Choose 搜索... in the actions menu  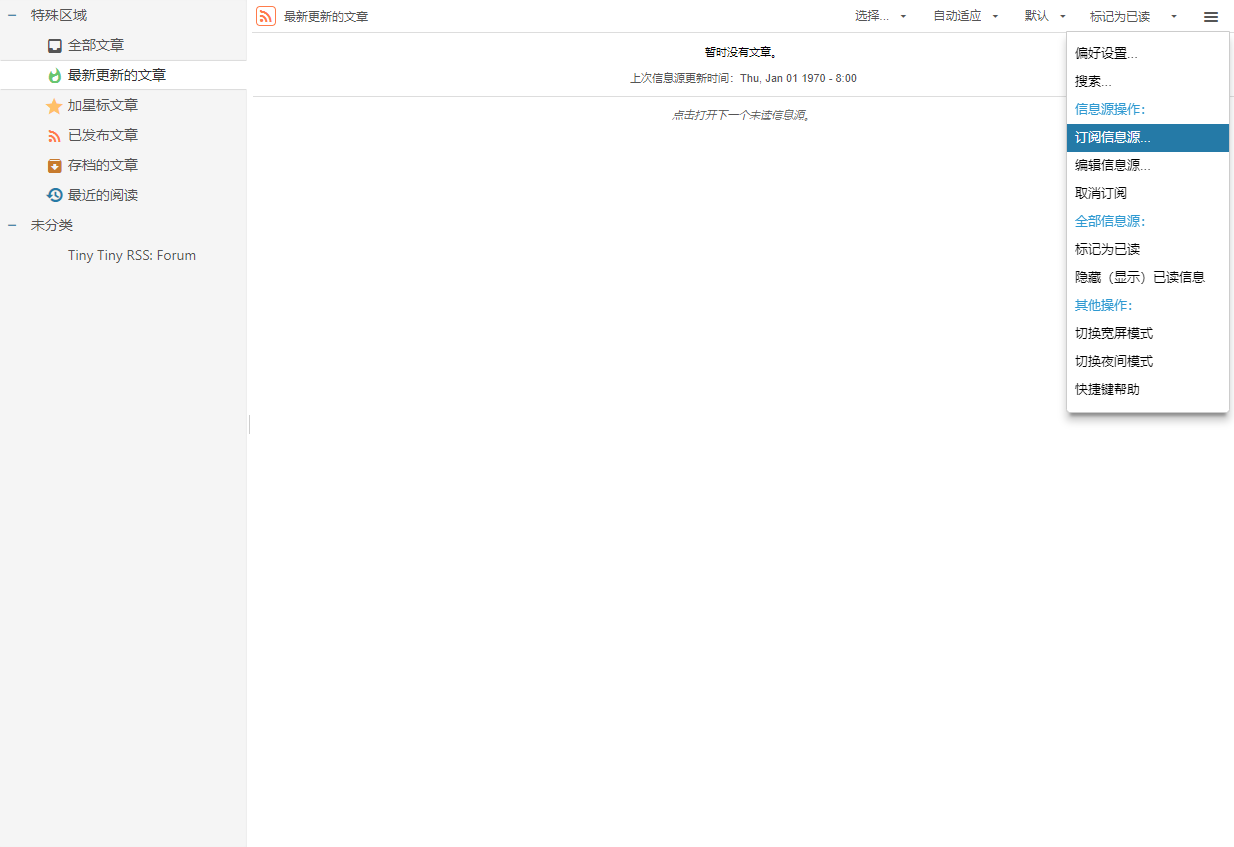1148,81
